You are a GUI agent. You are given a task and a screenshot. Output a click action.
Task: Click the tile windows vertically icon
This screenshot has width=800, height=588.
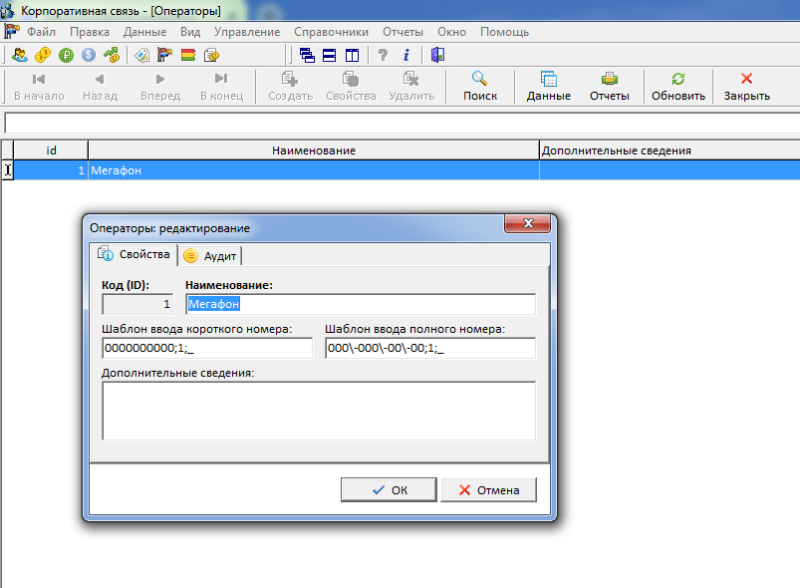[x=352, y=55]
